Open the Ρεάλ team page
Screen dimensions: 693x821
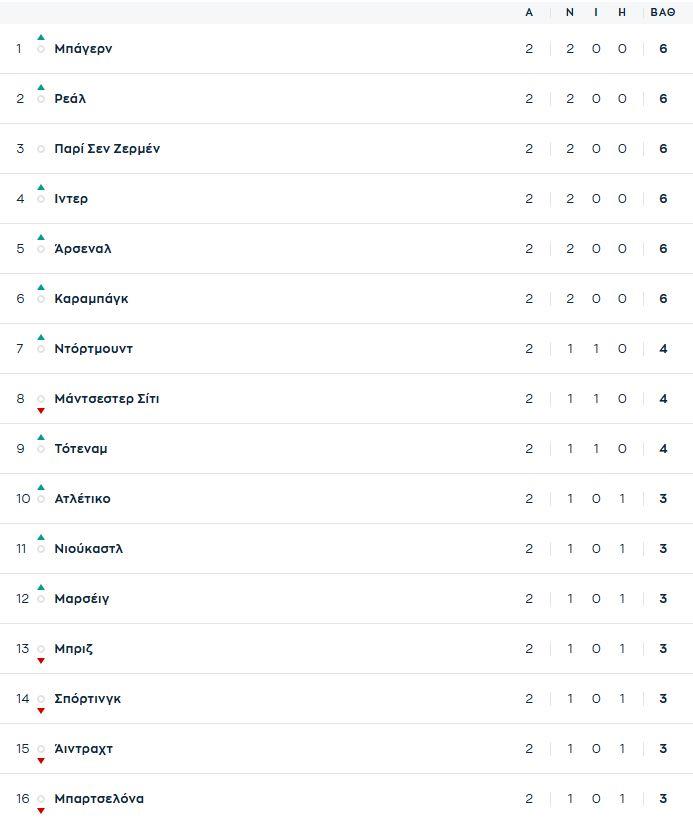coord(70,99)
